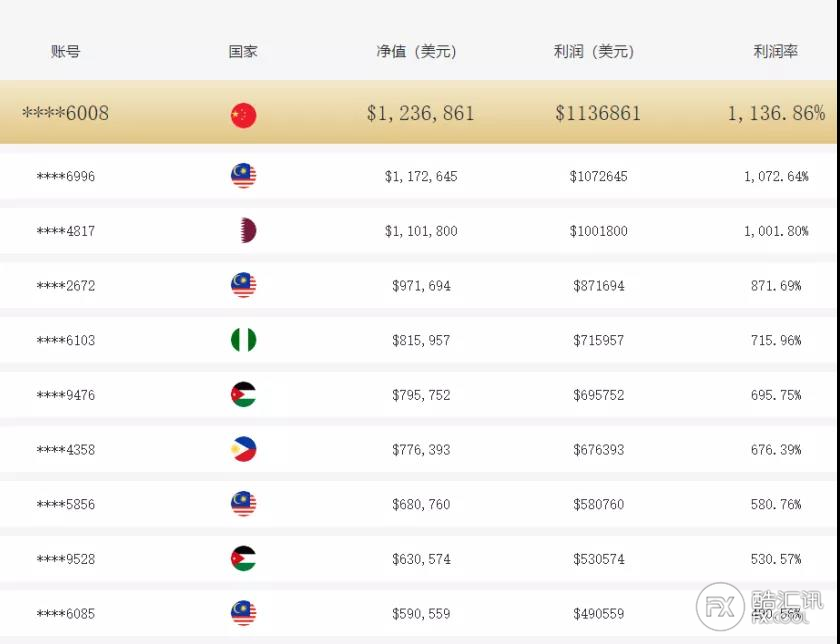This screenshot has height=644, width=840.
Task: Select account number ****6085
Action: click(65, 613)
